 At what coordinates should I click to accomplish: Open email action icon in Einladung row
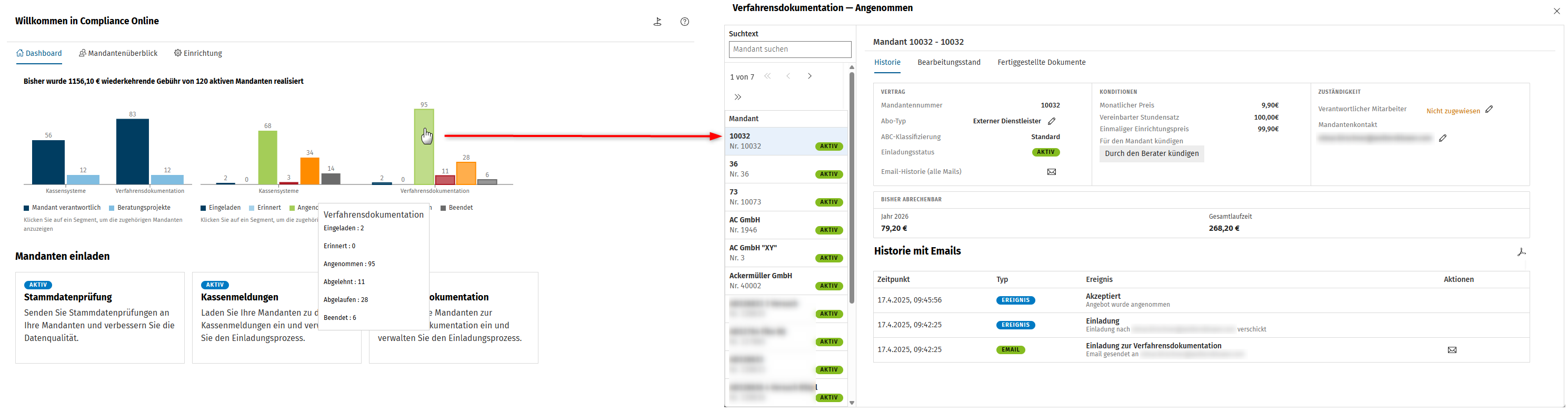tap(1452, 350)
